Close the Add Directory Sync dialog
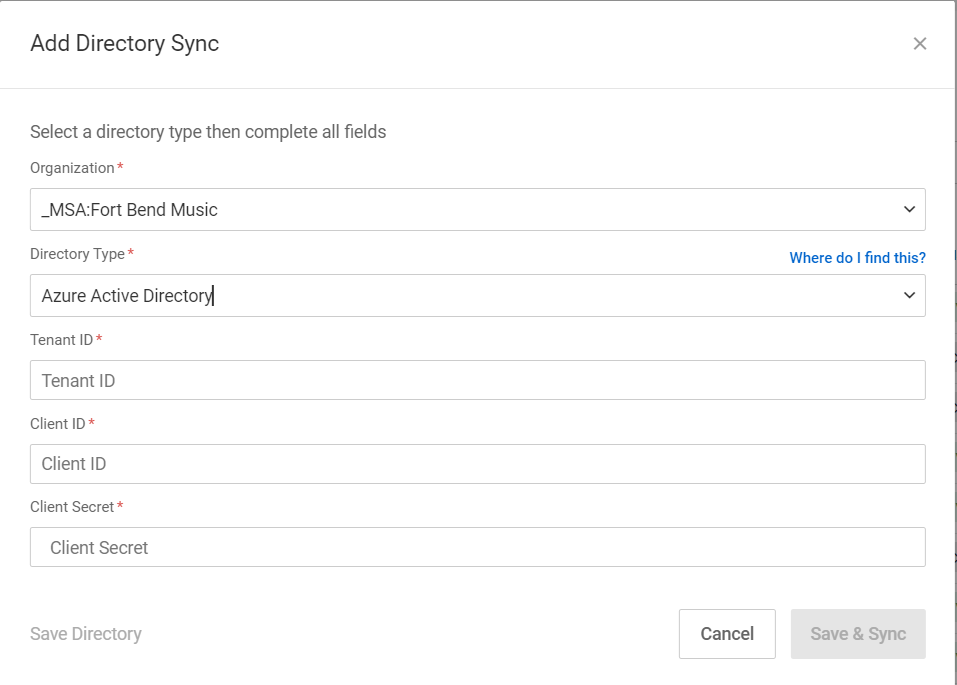957x685 pixels. tap(920, 43)
